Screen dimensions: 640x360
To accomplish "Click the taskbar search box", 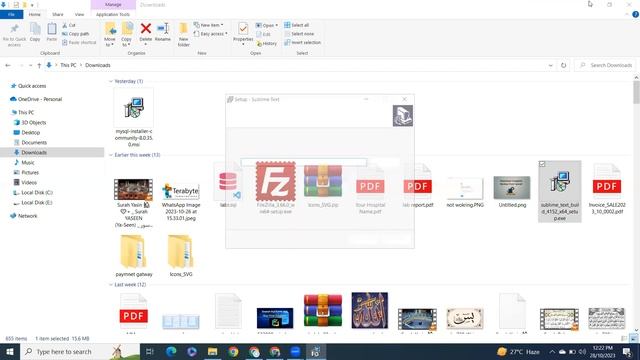I will pyautogui.click(x=80, y=351).
